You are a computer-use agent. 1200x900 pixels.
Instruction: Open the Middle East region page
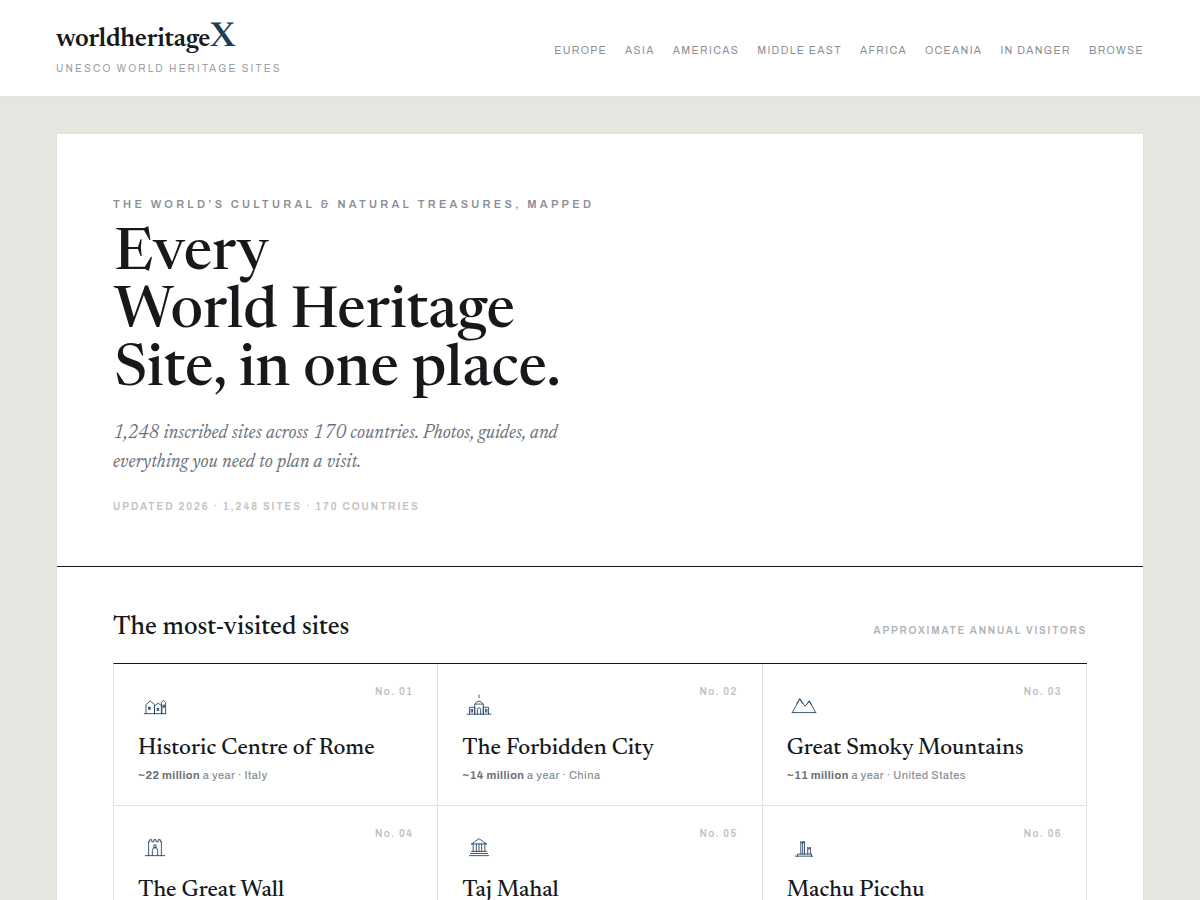tap(799, 50)
